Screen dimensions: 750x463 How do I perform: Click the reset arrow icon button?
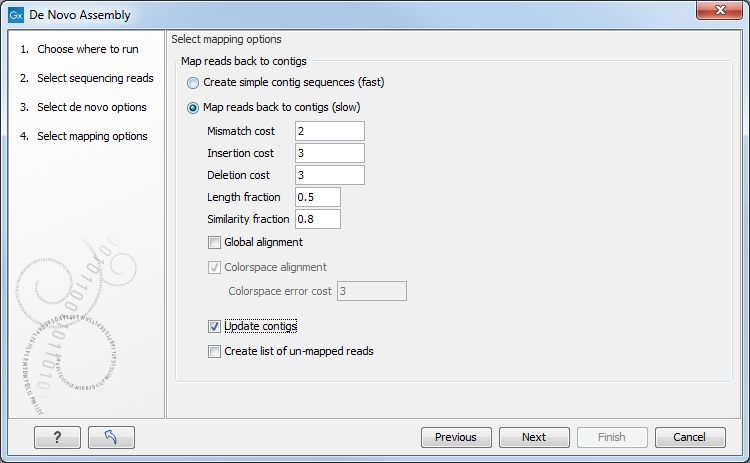pyautogui.click(x=111, y=437)
